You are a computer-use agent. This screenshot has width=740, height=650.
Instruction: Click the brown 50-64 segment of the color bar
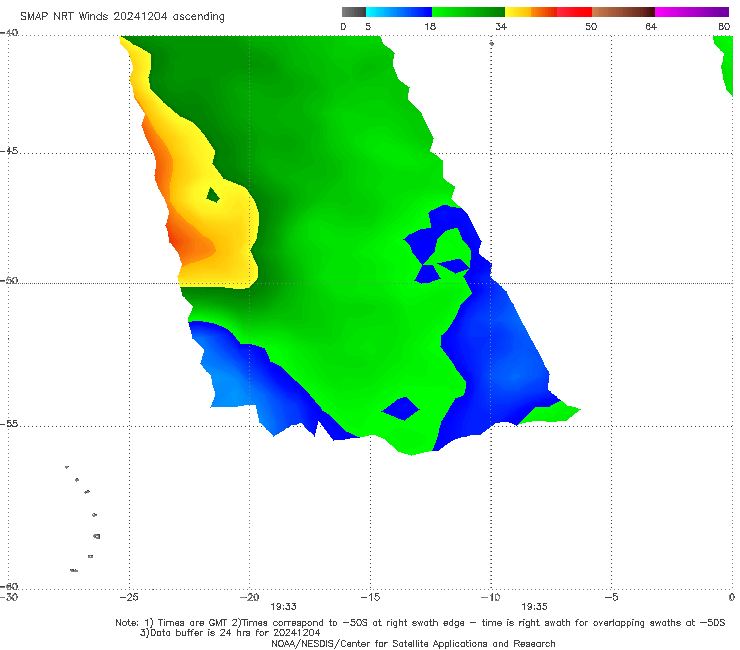(623, 12)
